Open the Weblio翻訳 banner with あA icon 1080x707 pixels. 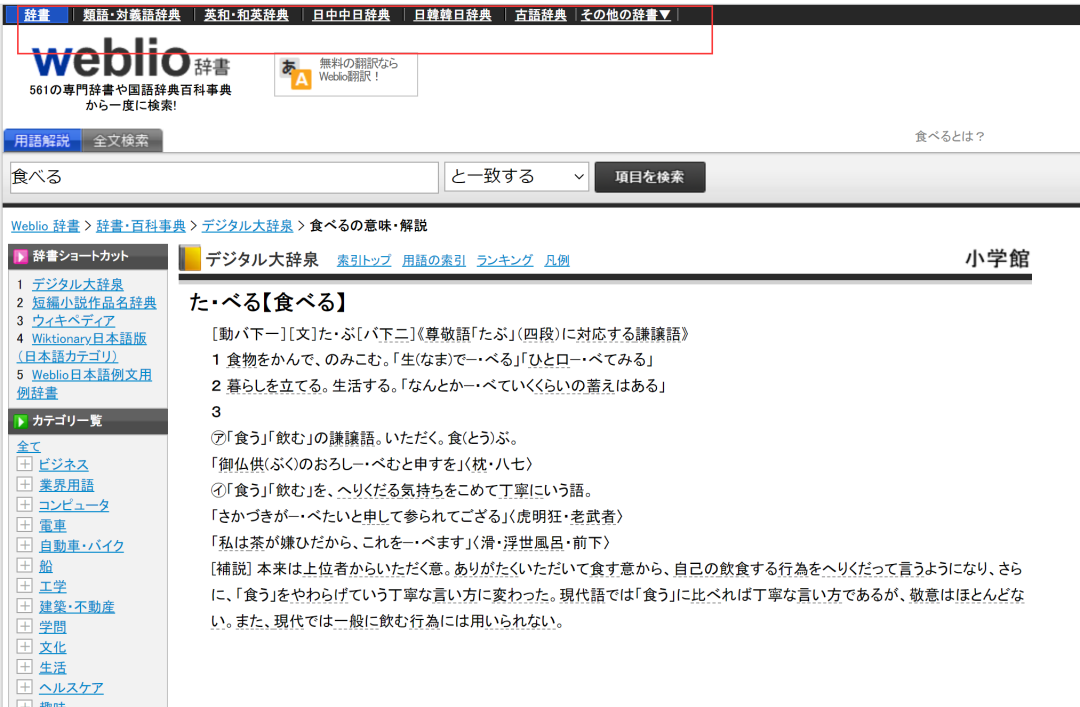pos(346,74)
